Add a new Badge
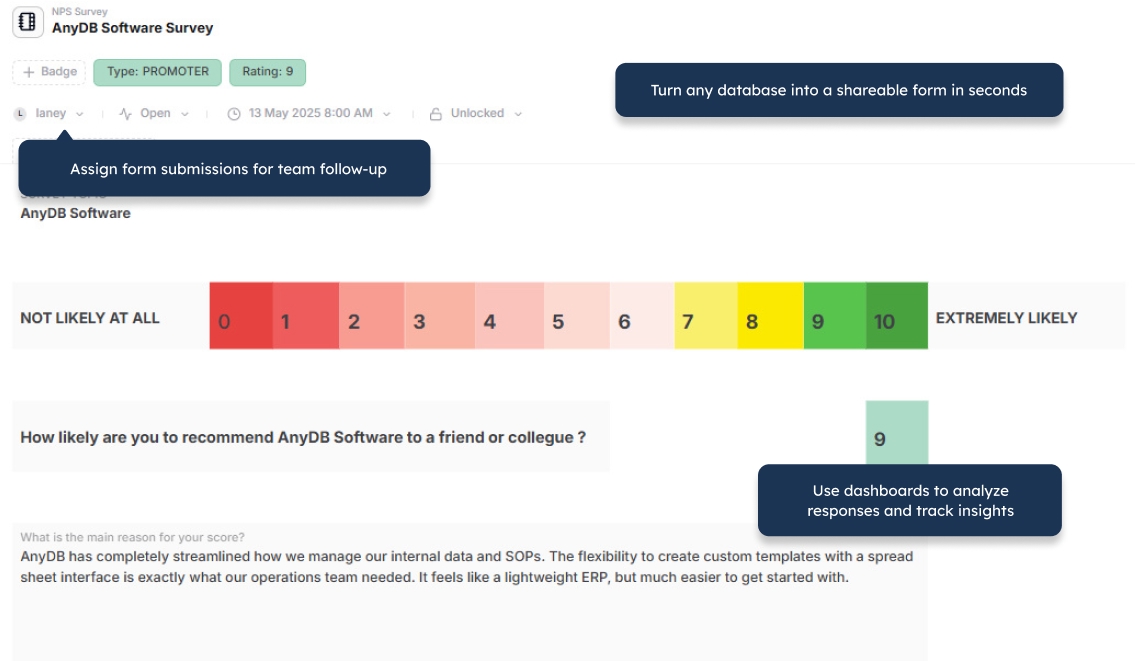Screen dimensions: 1136x661 tap(49, 72)
